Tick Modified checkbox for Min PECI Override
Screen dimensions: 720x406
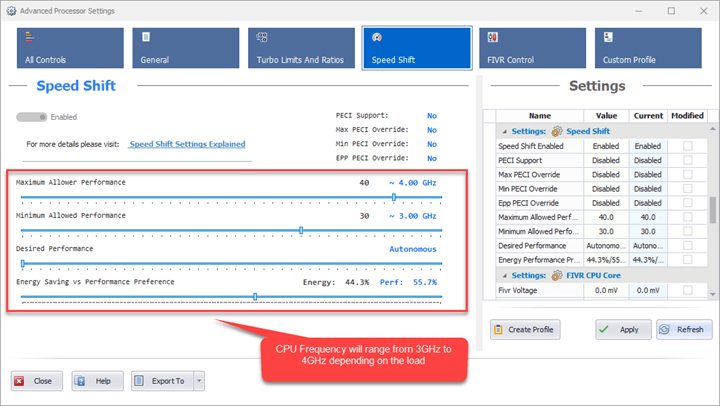tap(687, 188)
